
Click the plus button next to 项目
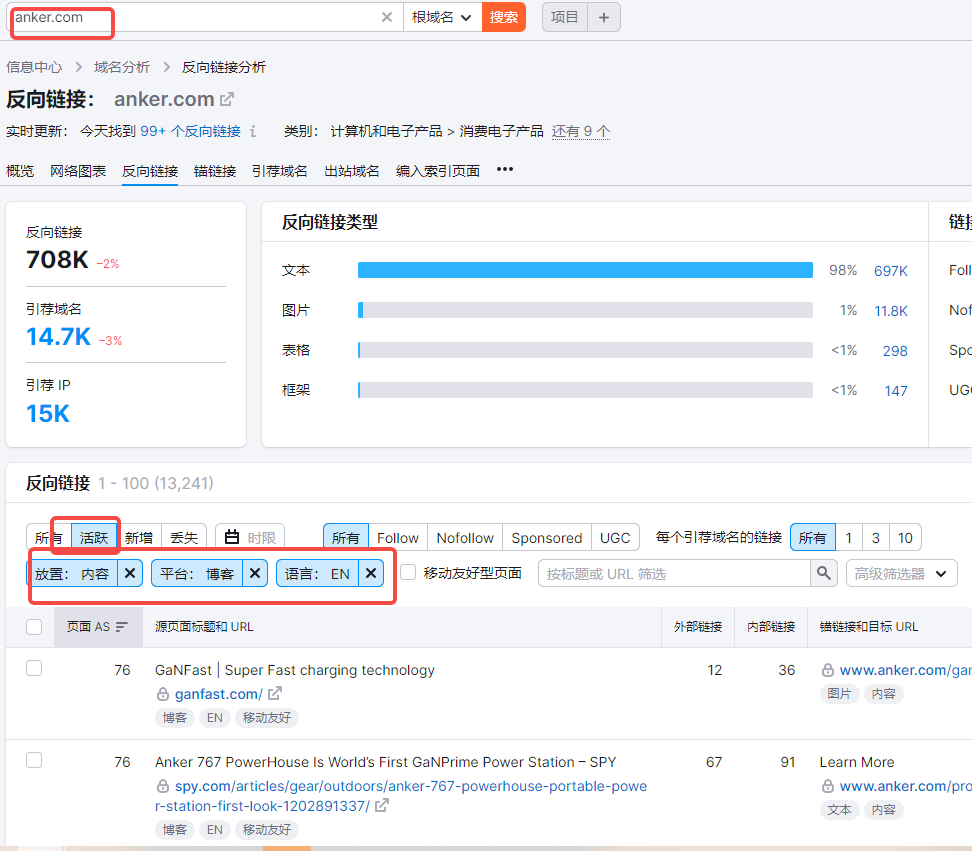604,17
